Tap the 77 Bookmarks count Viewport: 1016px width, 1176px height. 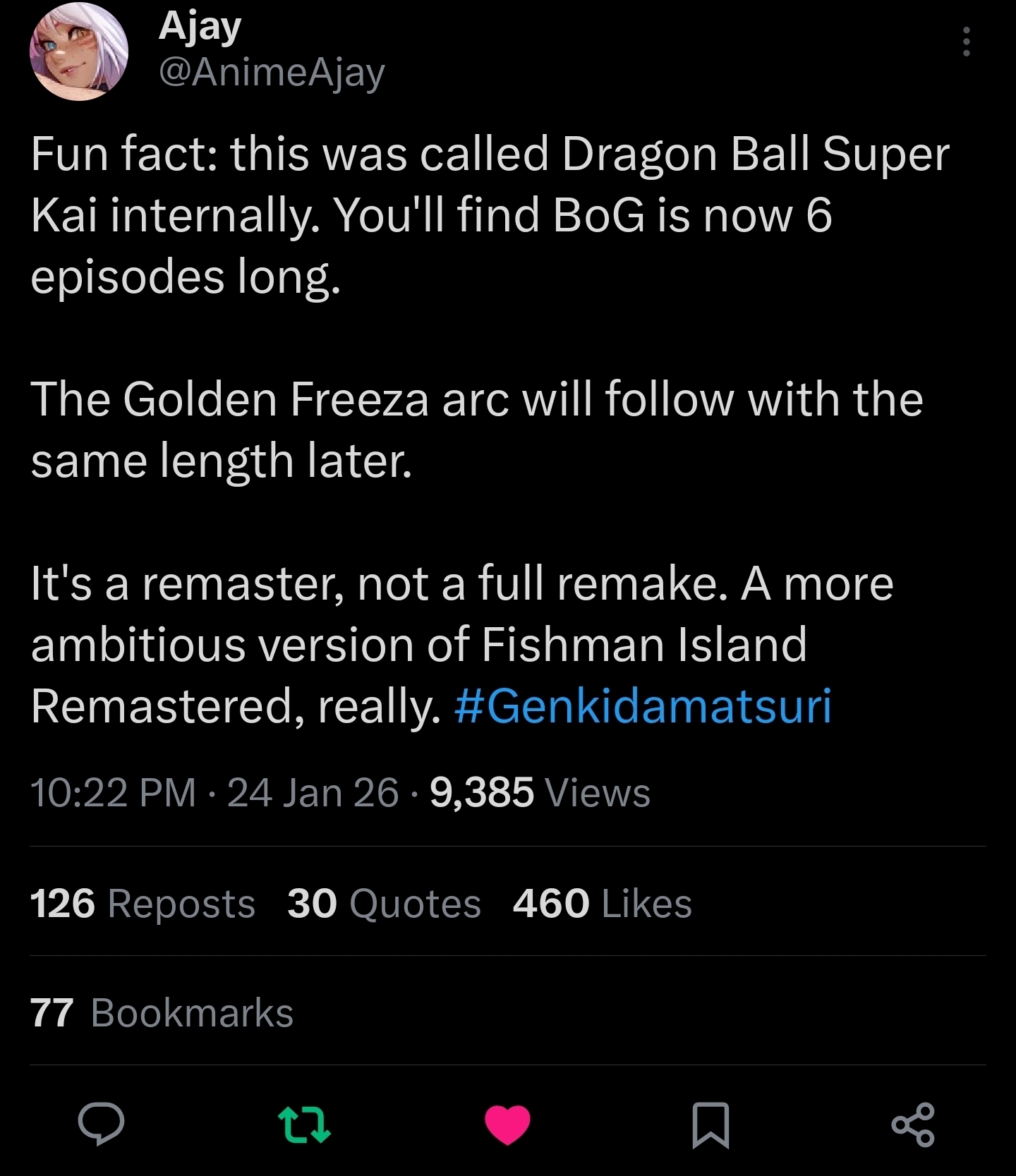[162, 1013]
